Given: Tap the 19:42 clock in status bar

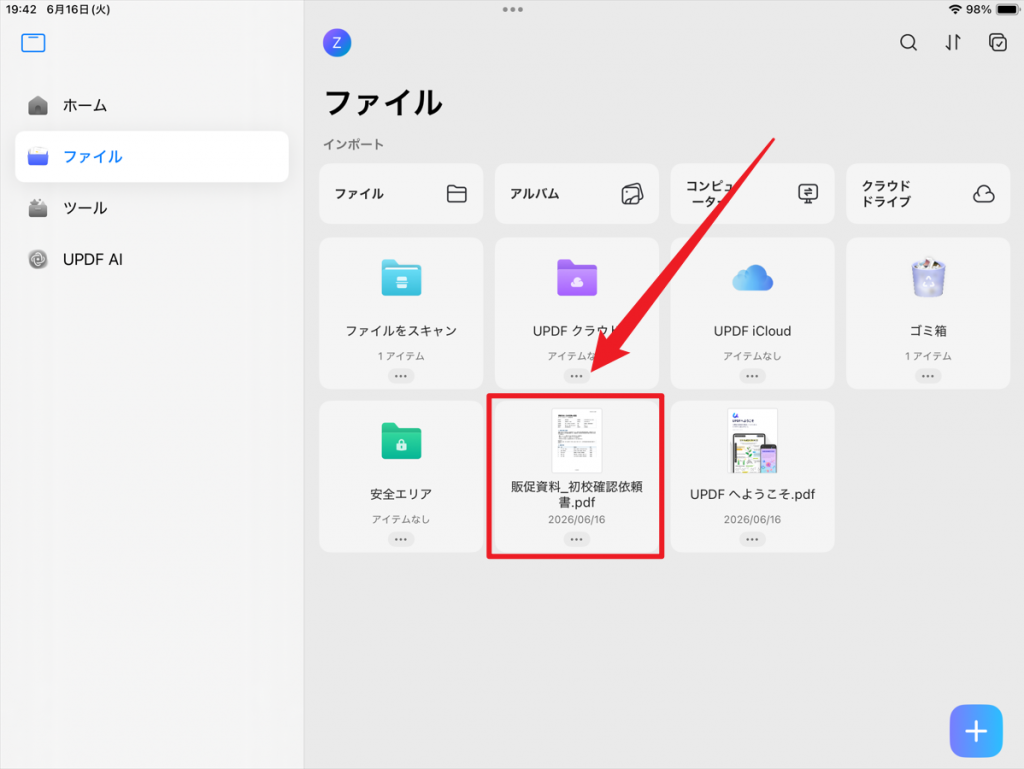Looking at the screenshot, I should click(21, 9).
